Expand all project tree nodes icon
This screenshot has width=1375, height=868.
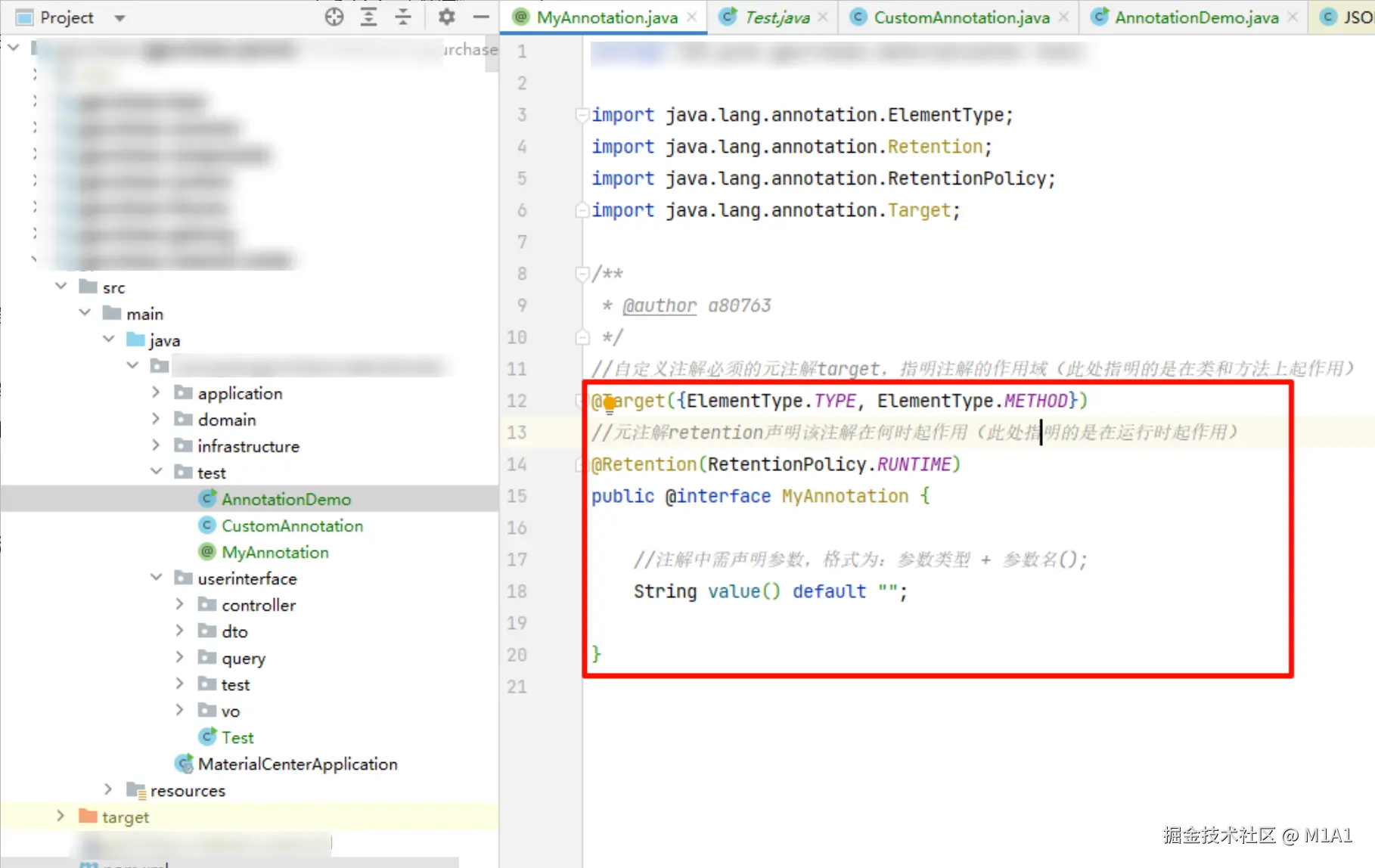pos(368,17)
